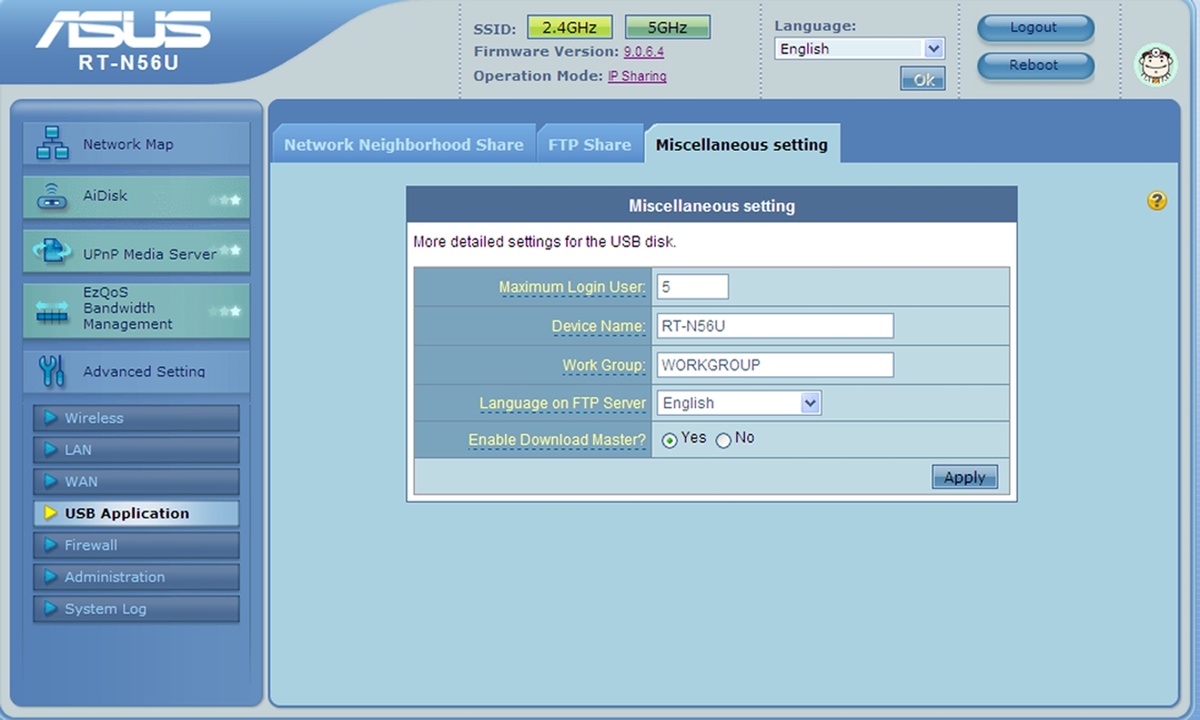Select No for Enable Download Master
The height and width of the screenshot is (720, 1200).
pos(723,440)
